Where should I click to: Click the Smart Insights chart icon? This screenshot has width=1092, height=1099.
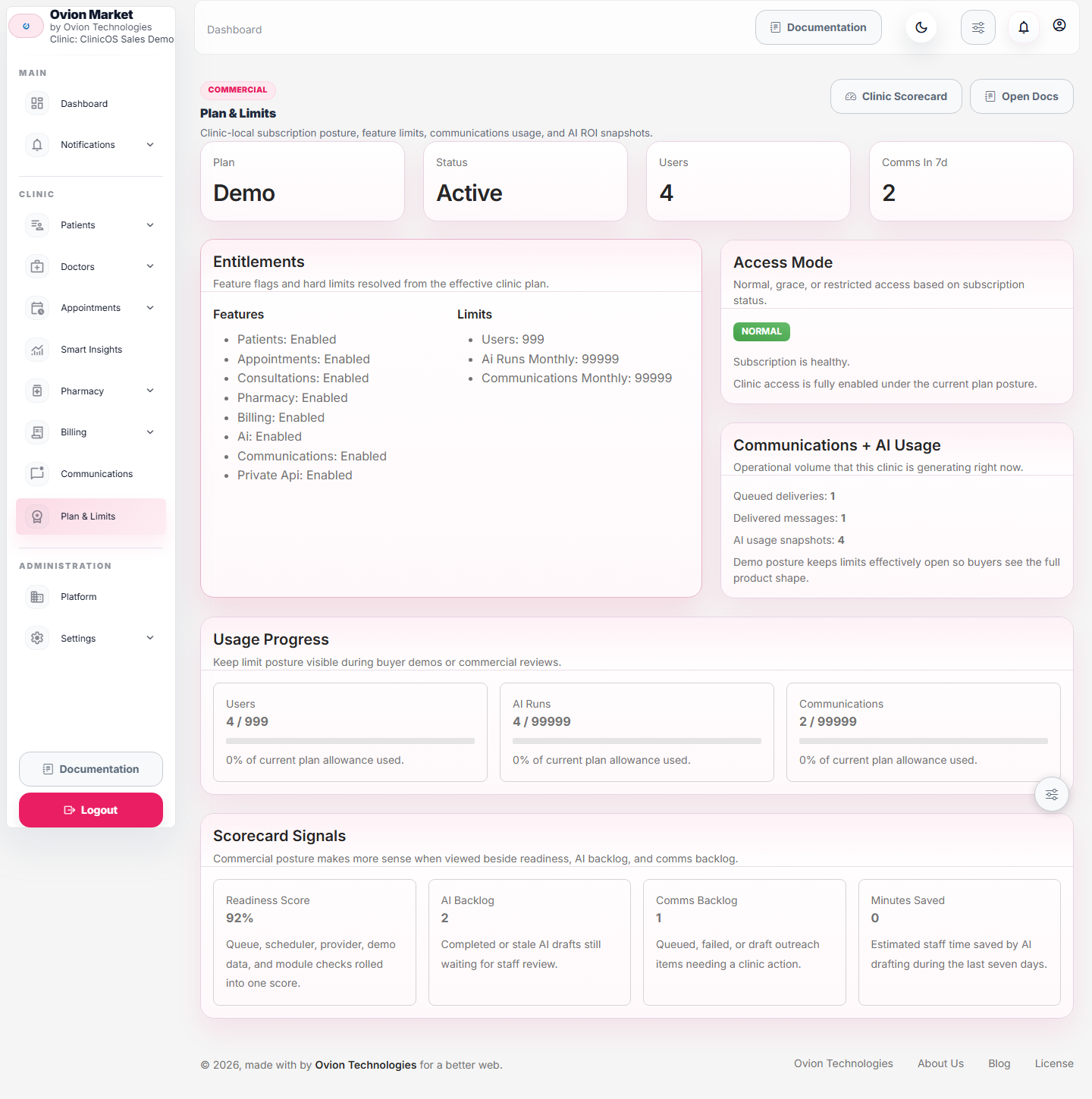click(37, 350)
